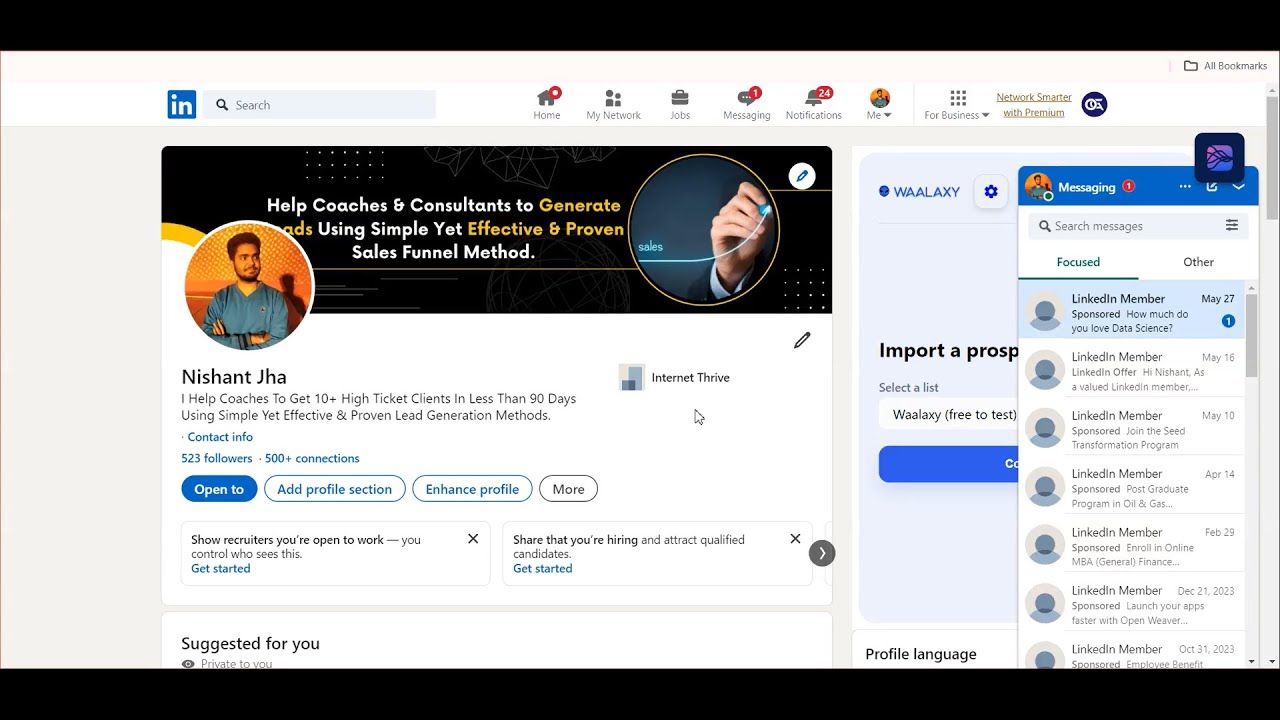Click the Suggested for you heading

[x=250, y=643]
